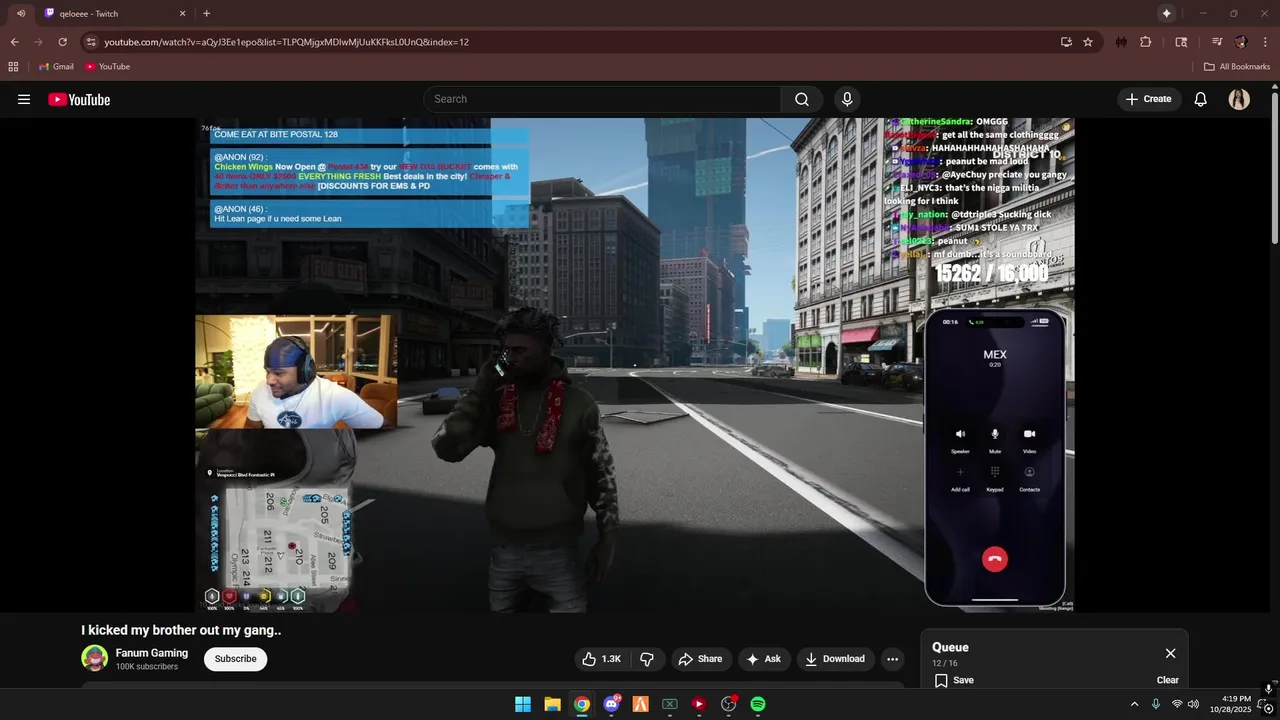Click the Gemini sparkle button in title bar
This screenshot has height=720, width=1280.
(1166, 13)
